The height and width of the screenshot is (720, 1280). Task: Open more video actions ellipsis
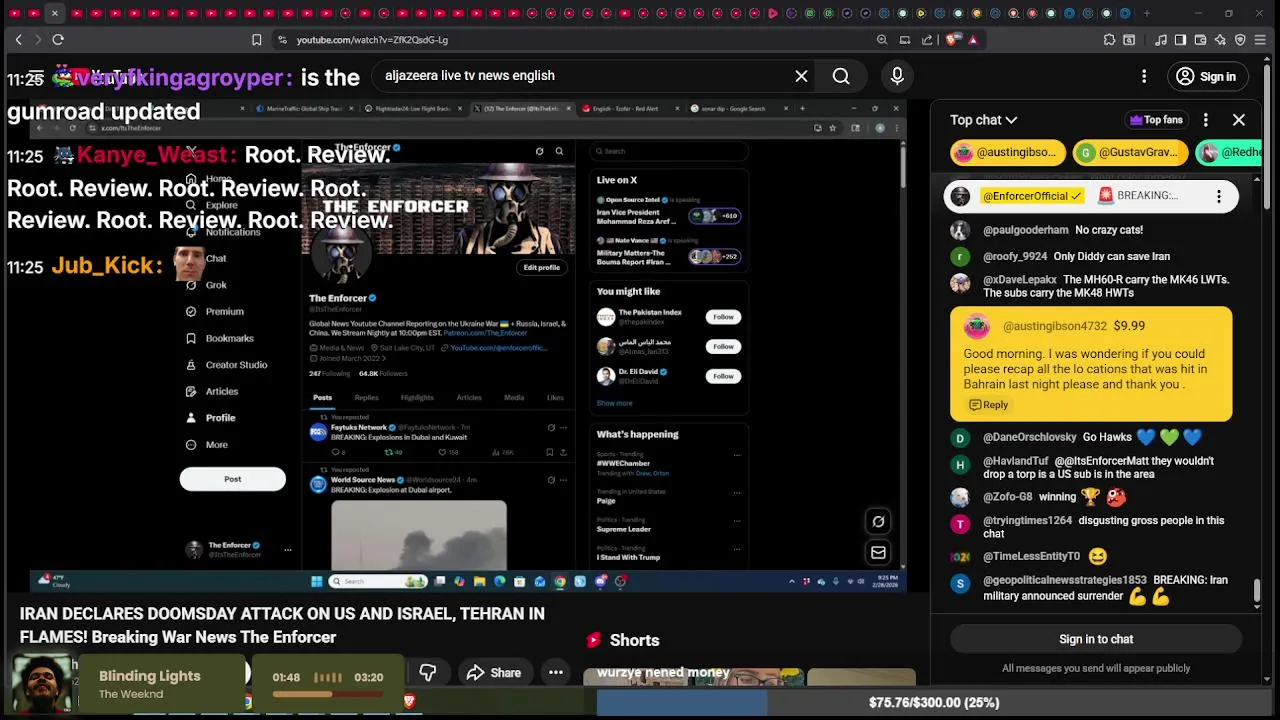pyautogui.click(x=556, y=673)
